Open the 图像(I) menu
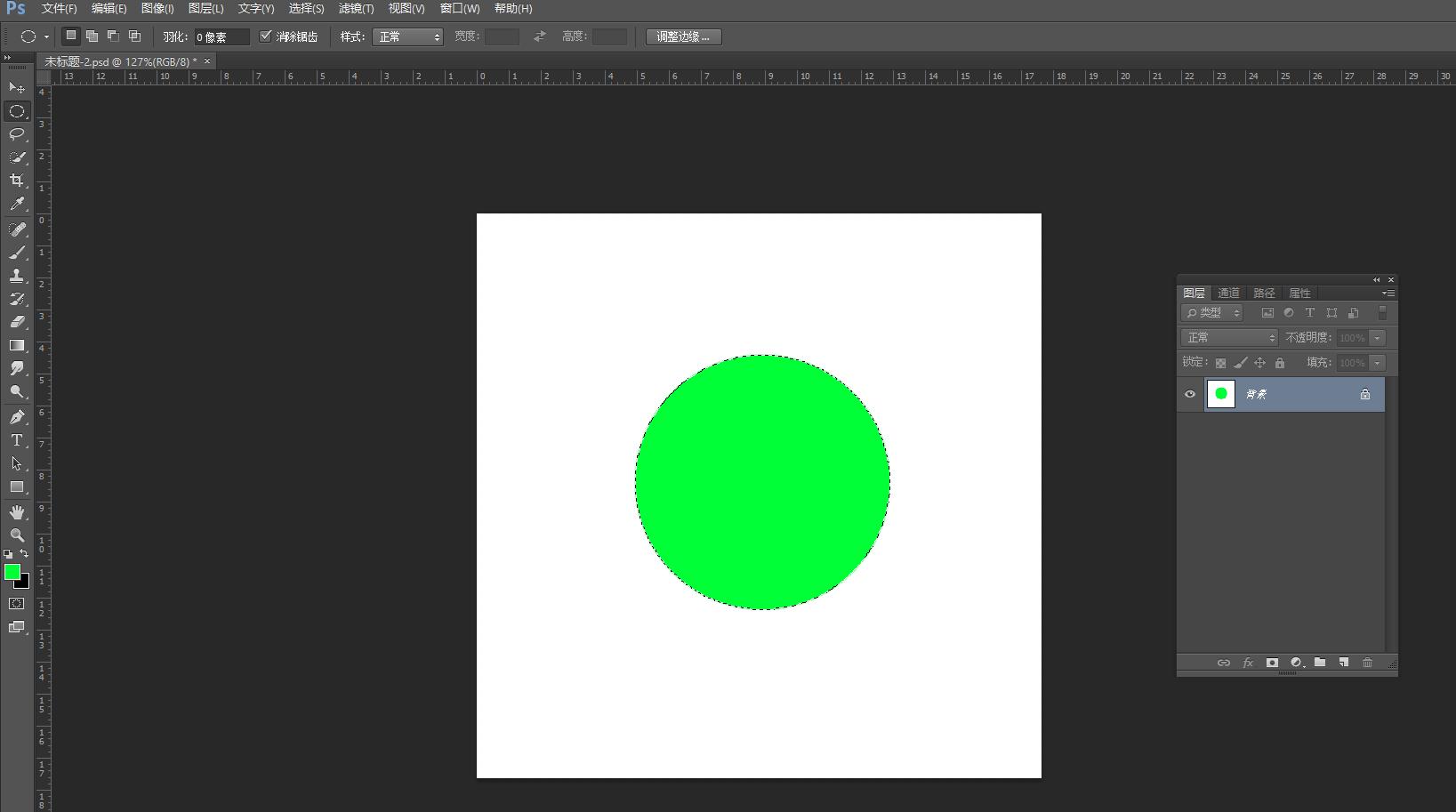 [157, 9]
